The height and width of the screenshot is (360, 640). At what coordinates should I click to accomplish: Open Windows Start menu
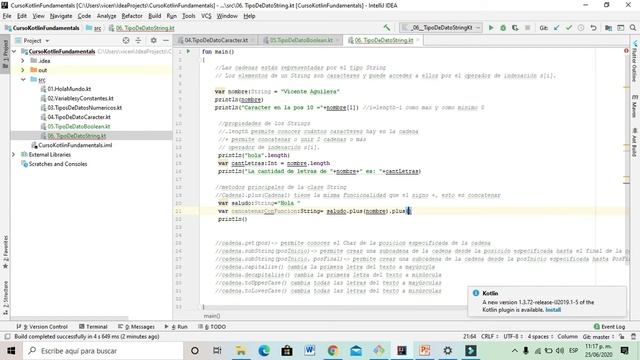(x=11, y=351)
